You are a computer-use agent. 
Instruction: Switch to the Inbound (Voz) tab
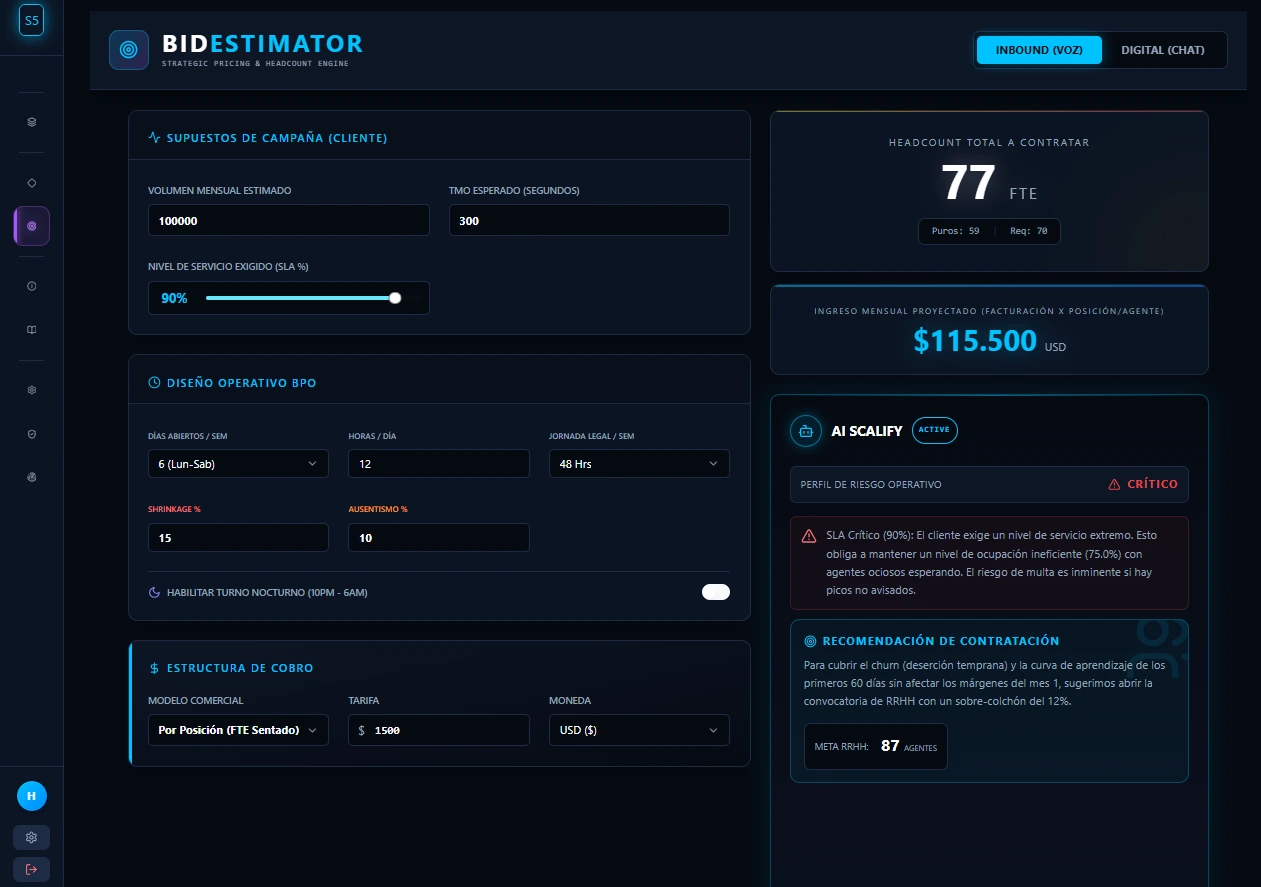tap(1039, 50)
